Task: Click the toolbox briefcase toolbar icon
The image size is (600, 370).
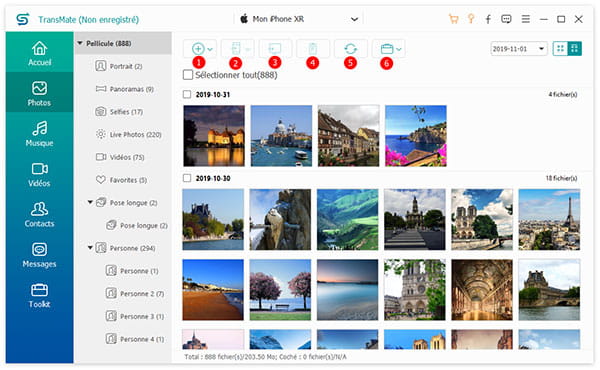Action: [x=387, y=49]
